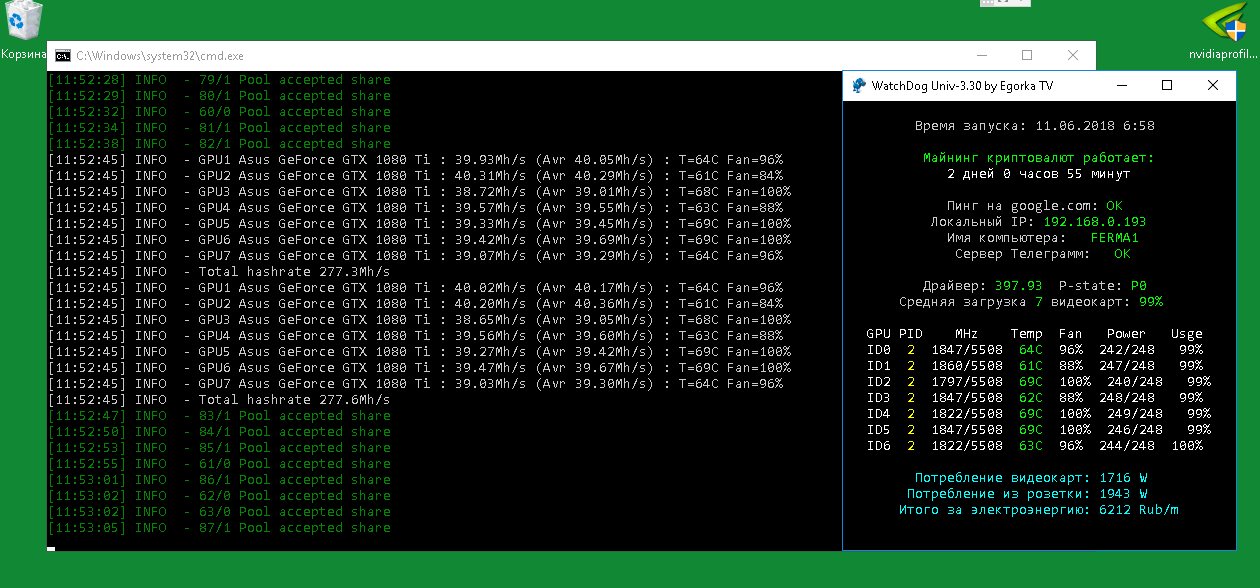Screen dimensions: 1260x588
Task: Click the computer name FERMA1
Action: (x=1115, y=238)
